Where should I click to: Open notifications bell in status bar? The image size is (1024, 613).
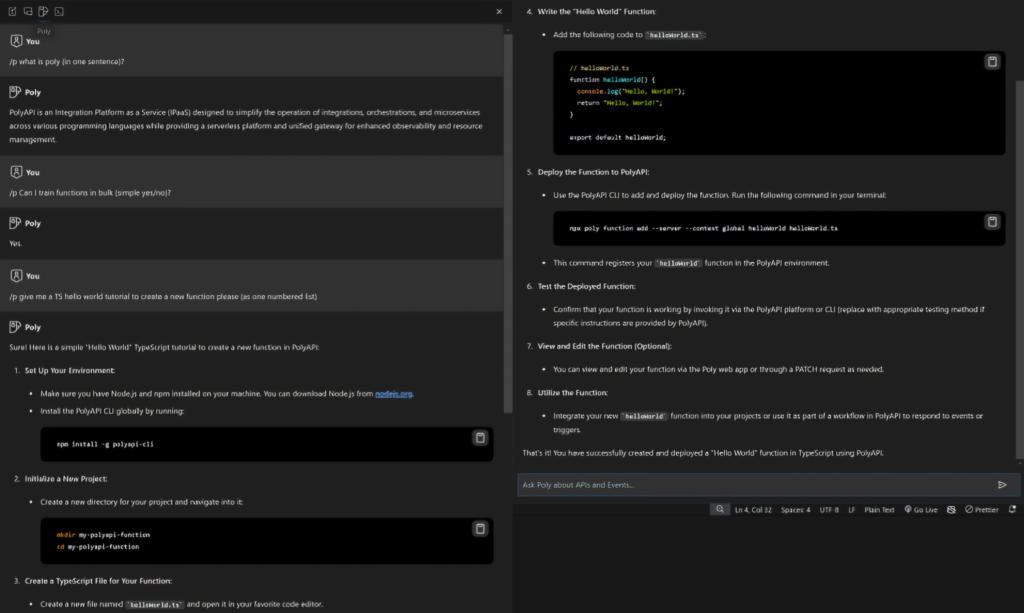click(x=1012, y=509)
